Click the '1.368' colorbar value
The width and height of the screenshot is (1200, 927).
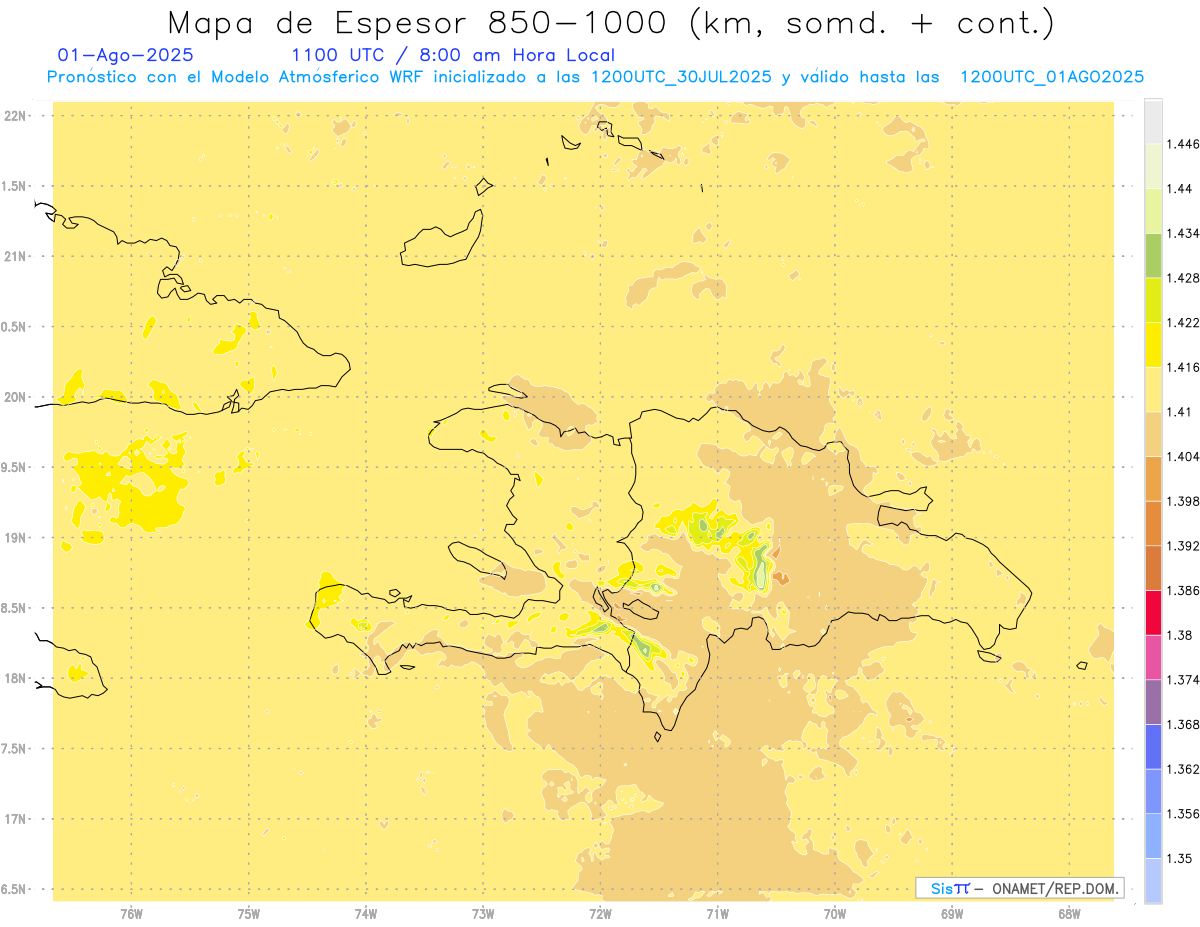point(1183,724)
